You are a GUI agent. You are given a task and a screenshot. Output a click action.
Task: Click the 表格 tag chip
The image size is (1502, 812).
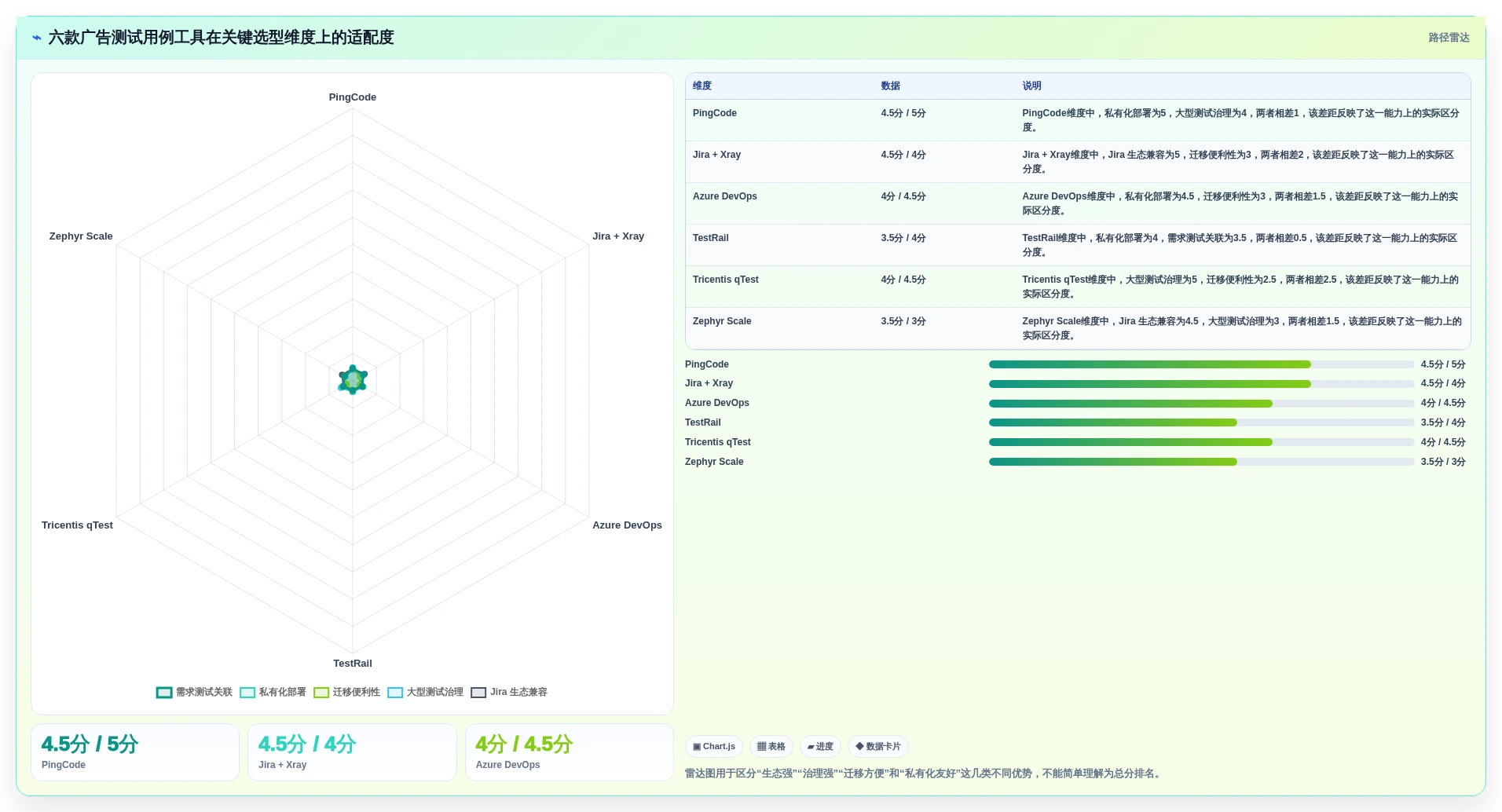(x=771, y=747)
